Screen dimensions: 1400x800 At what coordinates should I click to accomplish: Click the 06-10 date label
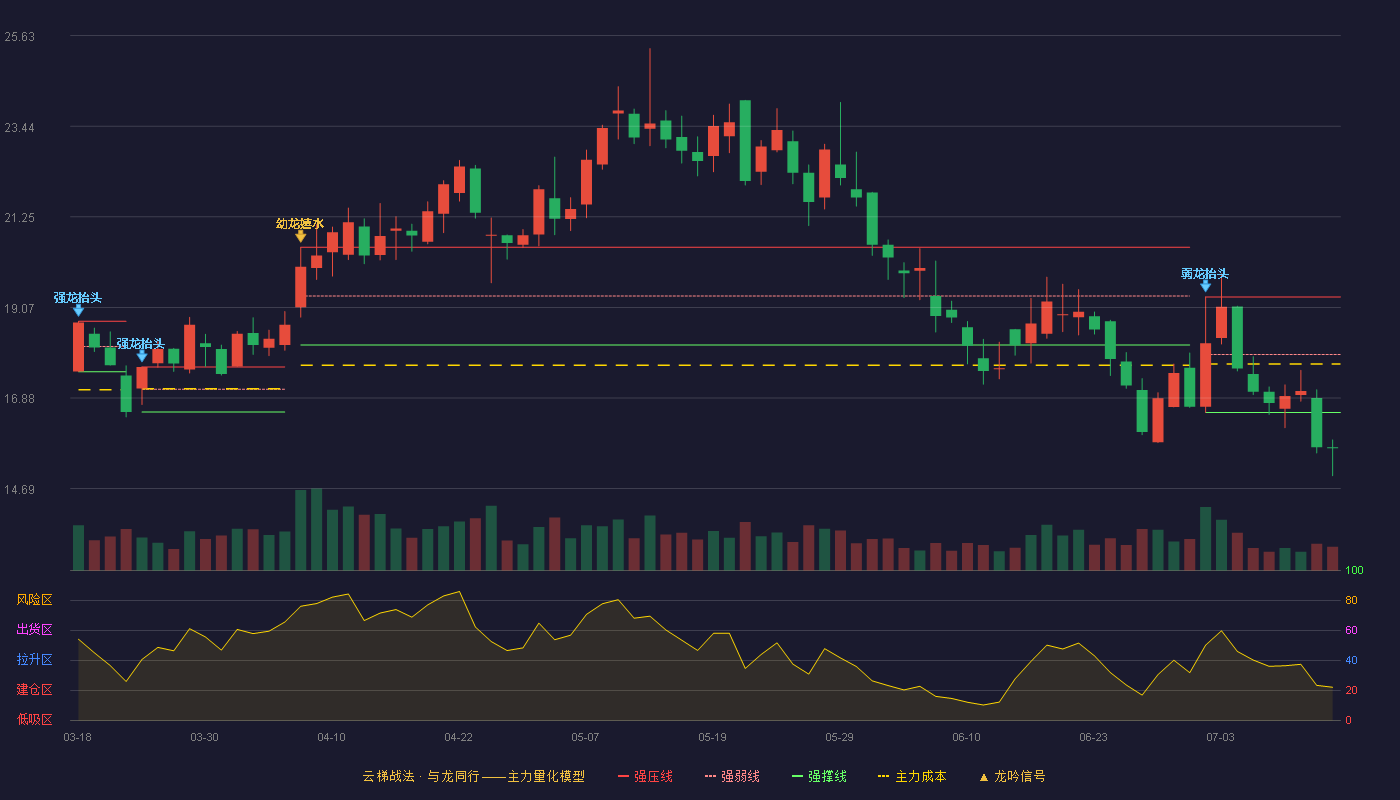[x=966, y=737]
